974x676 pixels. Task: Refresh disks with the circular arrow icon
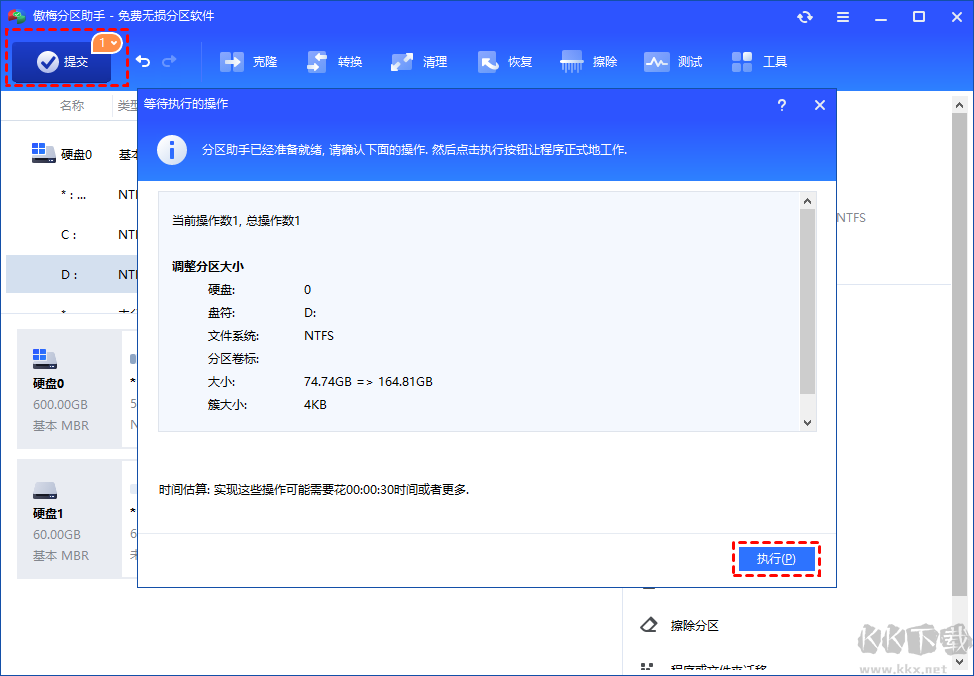point(805,16)
